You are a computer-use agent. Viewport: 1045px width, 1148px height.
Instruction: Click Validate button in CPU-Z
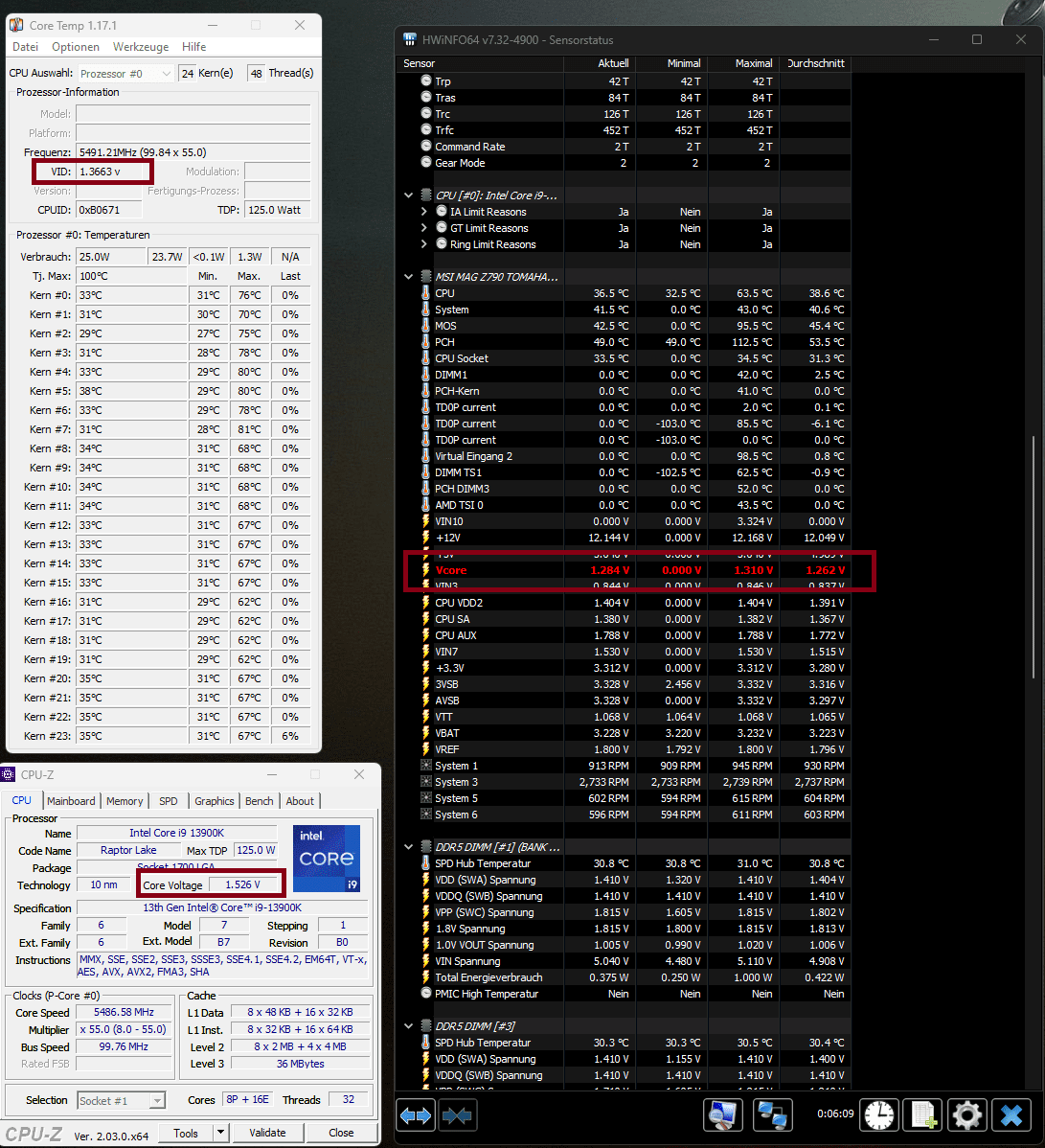[267, 1133]
